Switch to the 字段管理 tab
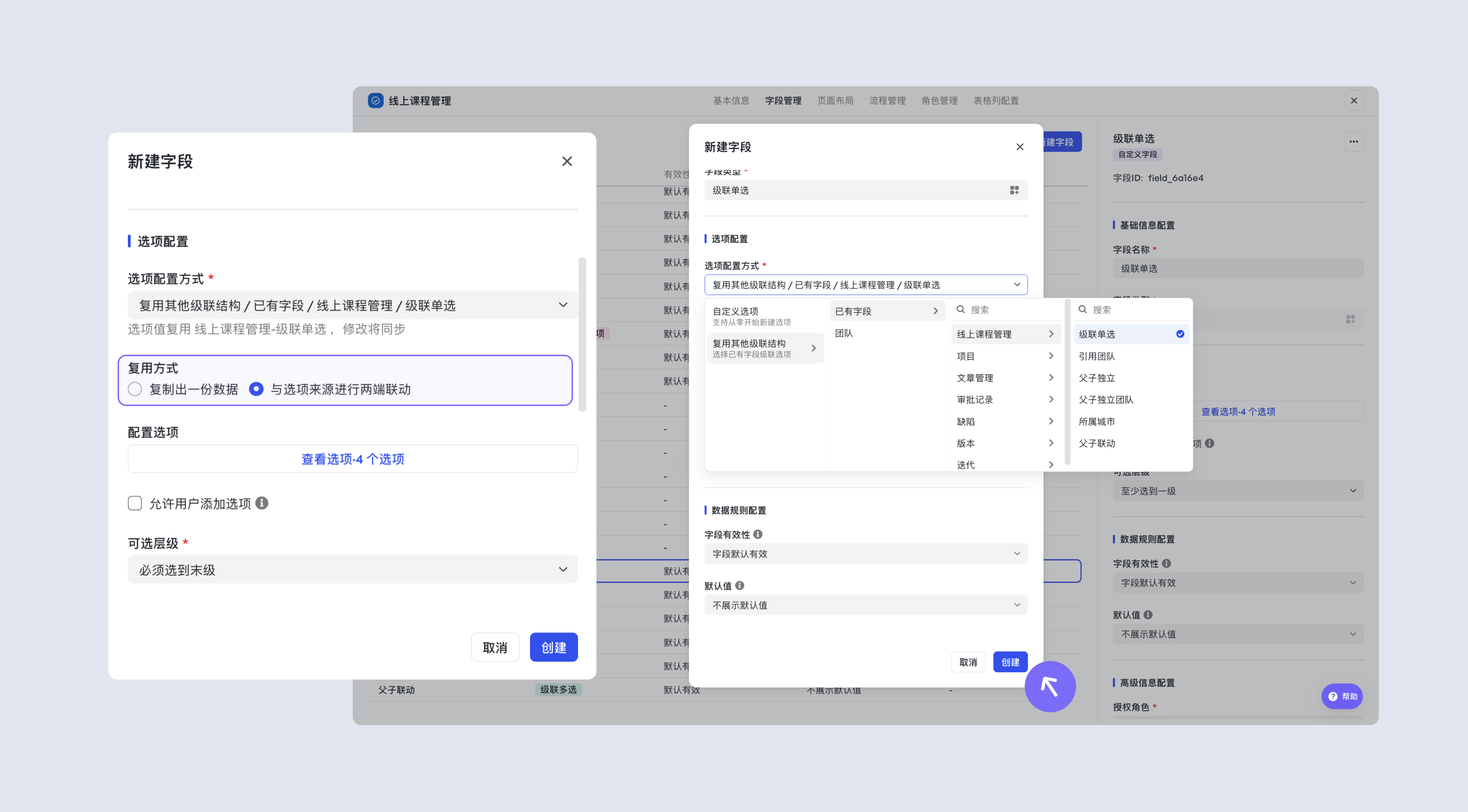1468x812 pixels. tap(783, 101)
